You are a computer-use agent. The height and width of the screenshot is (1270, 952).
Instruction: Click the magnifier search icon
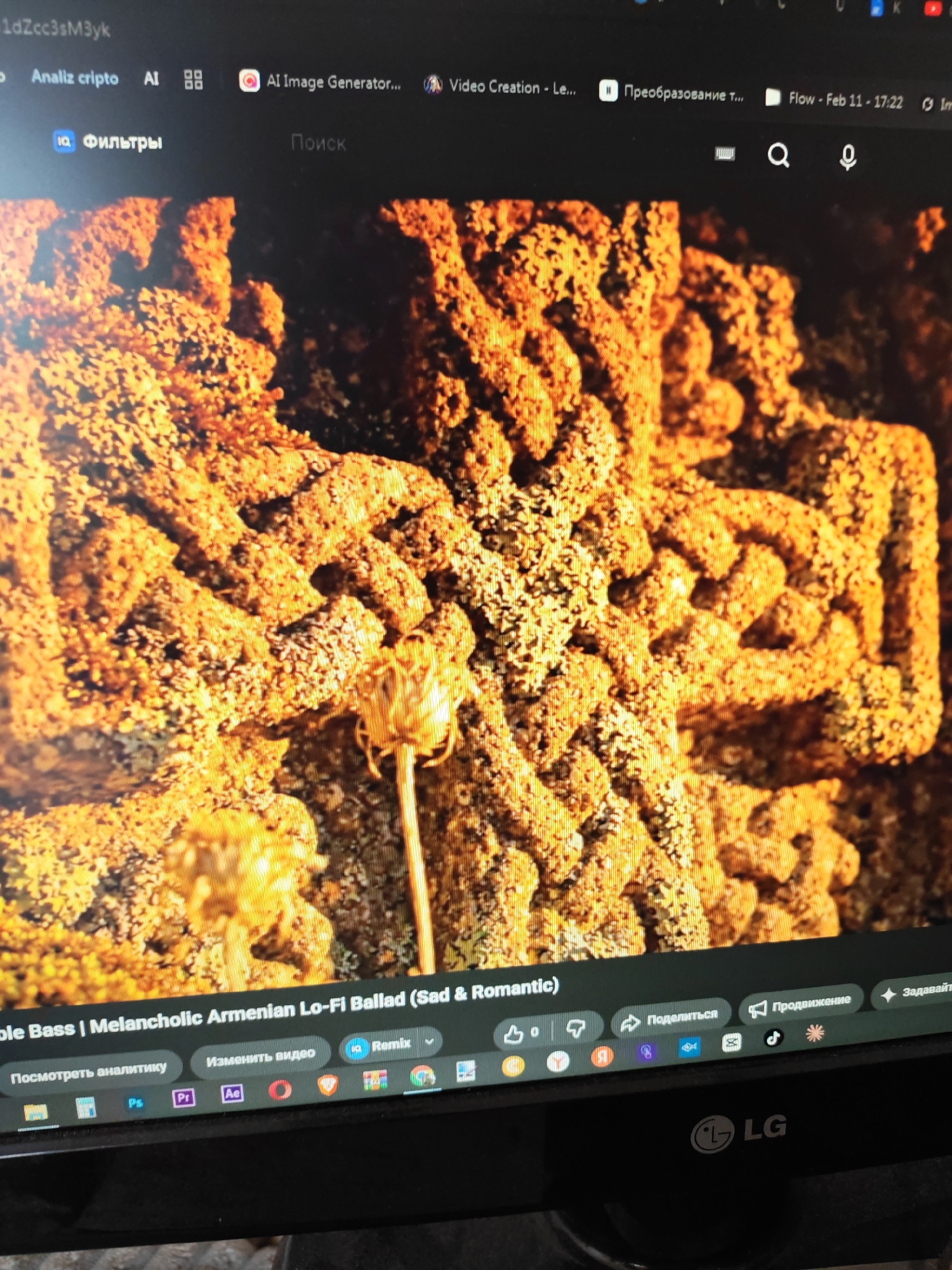pyautogui.click(x=779, y=155)
